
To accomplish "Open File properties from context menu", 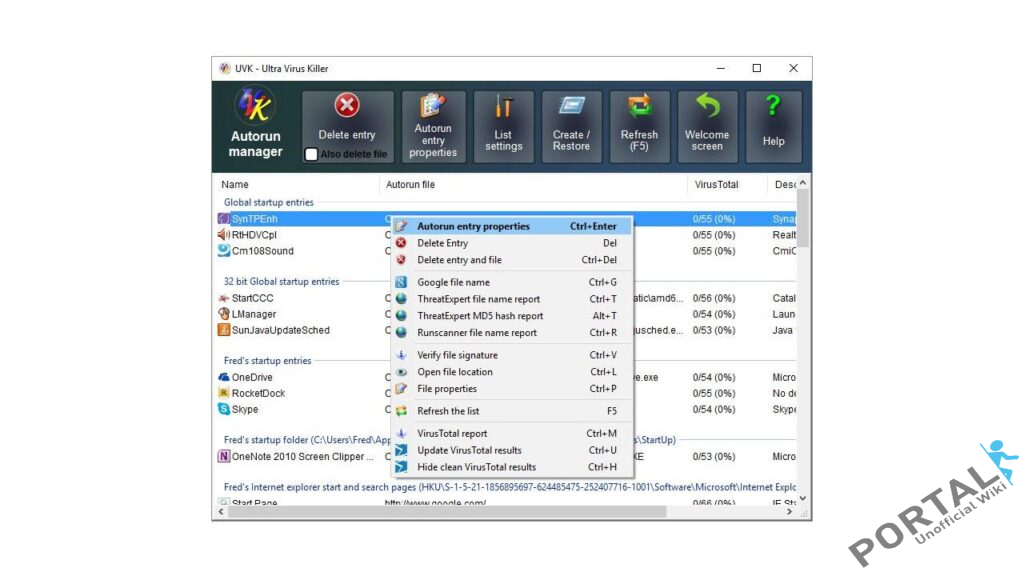I will (x=513, y=389).
